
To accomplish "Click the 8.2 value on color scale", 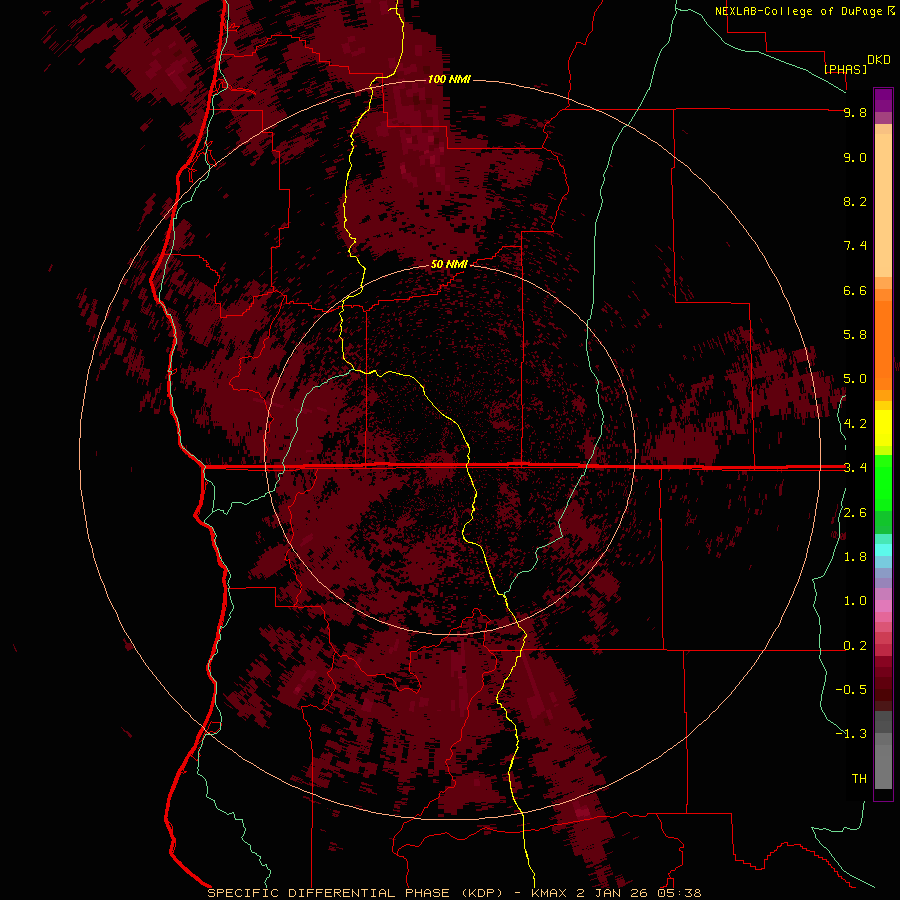I will coord(855,201).
